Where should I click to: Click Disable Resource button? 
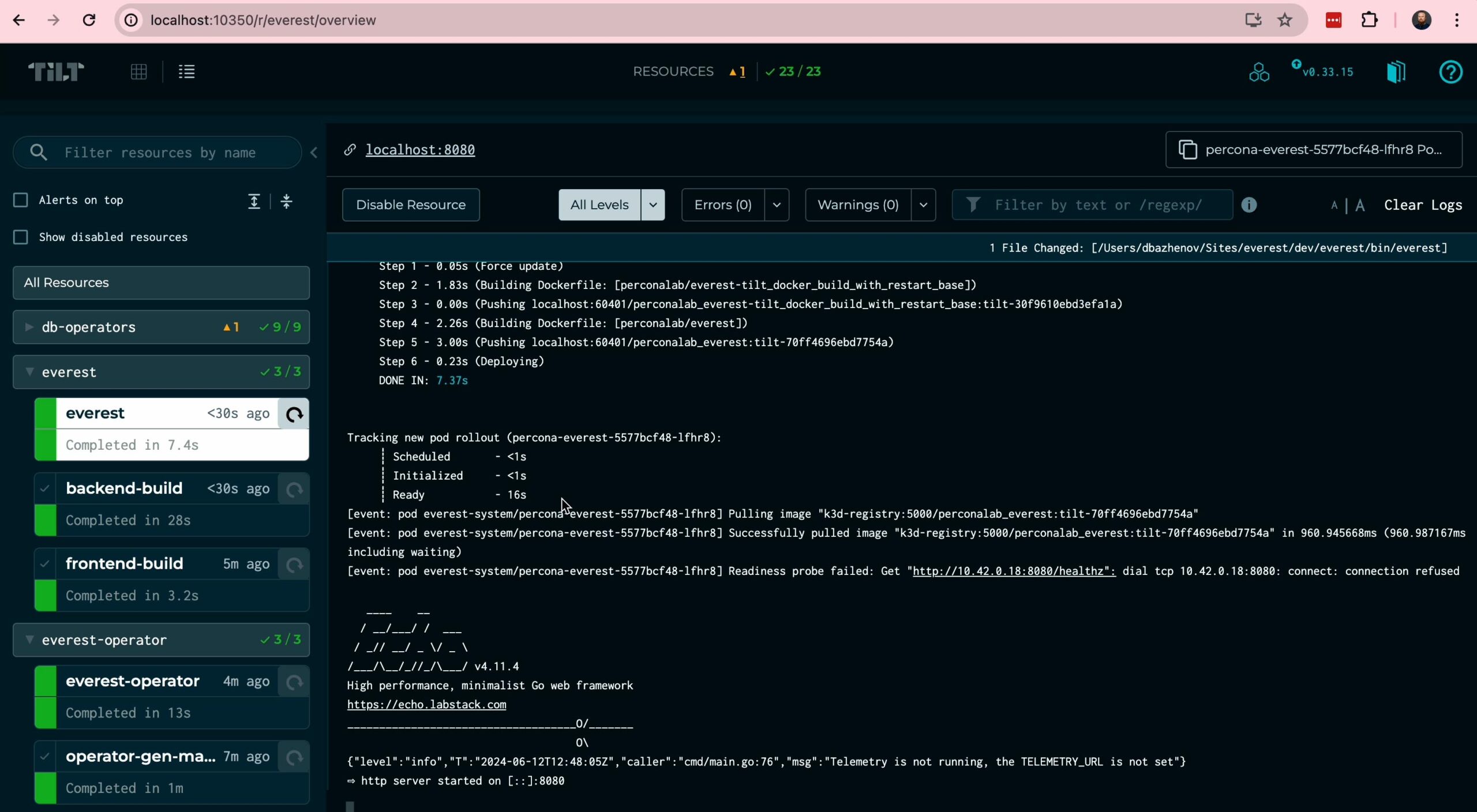pos(410,205)
